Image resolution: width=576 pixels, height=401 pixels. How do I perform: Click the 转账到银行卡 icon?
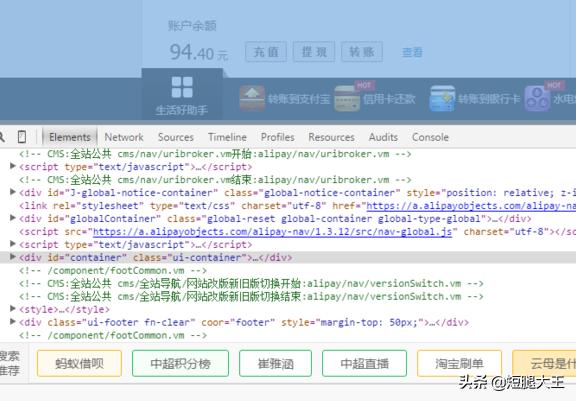point(442,98)
